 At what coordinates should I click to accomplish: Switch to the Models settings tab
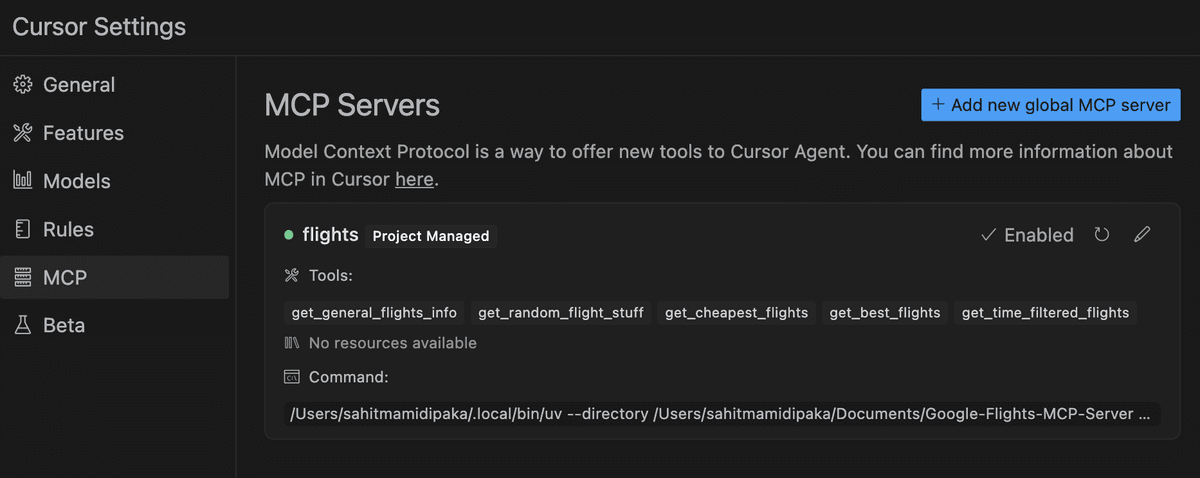coord(114,181)
